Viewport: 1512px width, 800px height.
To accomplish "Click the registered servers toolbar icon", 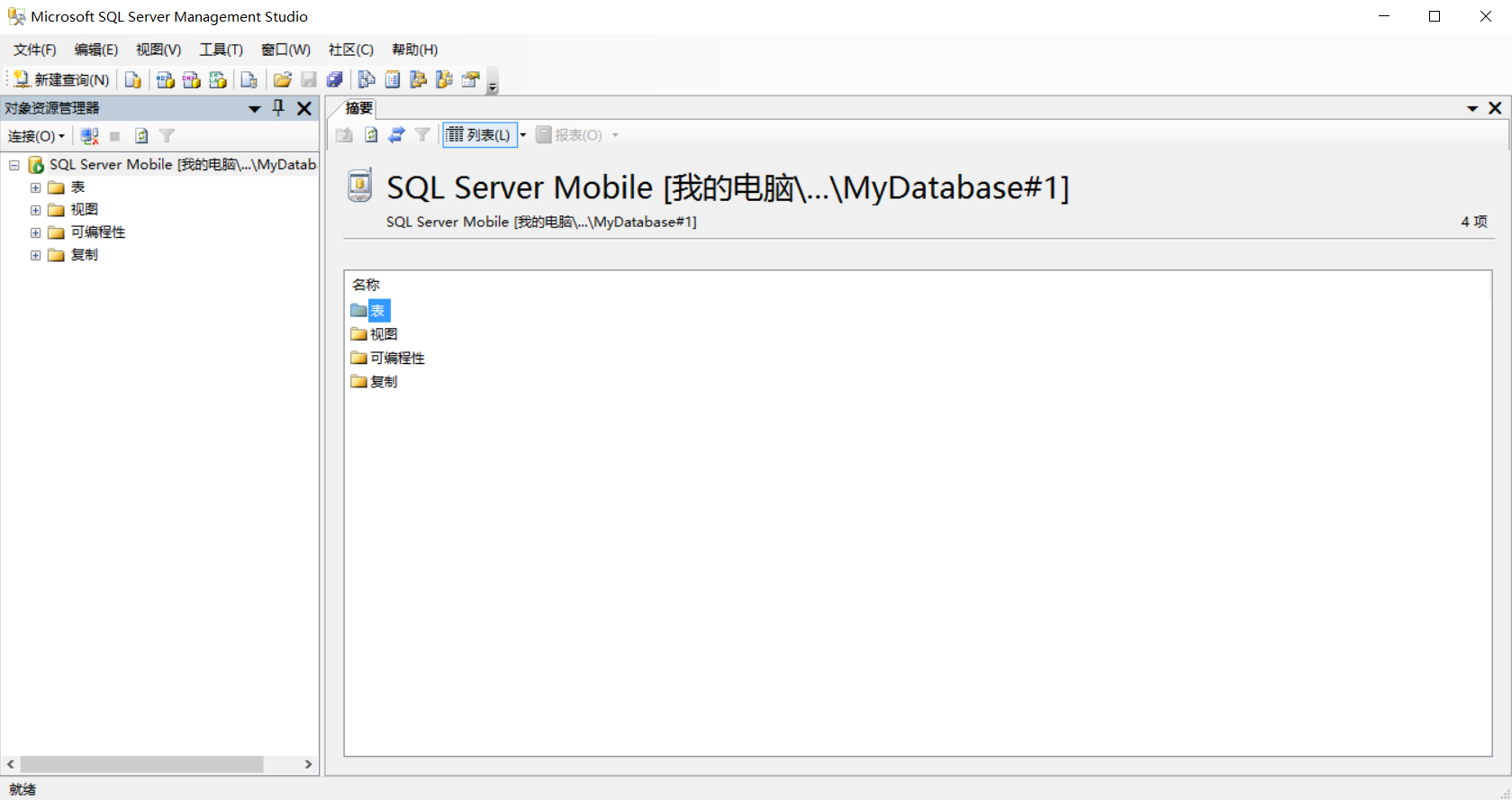I will click(x=367, y=80).
